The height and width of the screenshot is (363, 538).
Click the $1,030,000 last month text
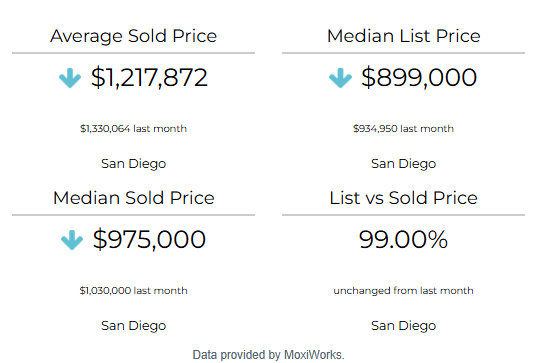point(133,291)
